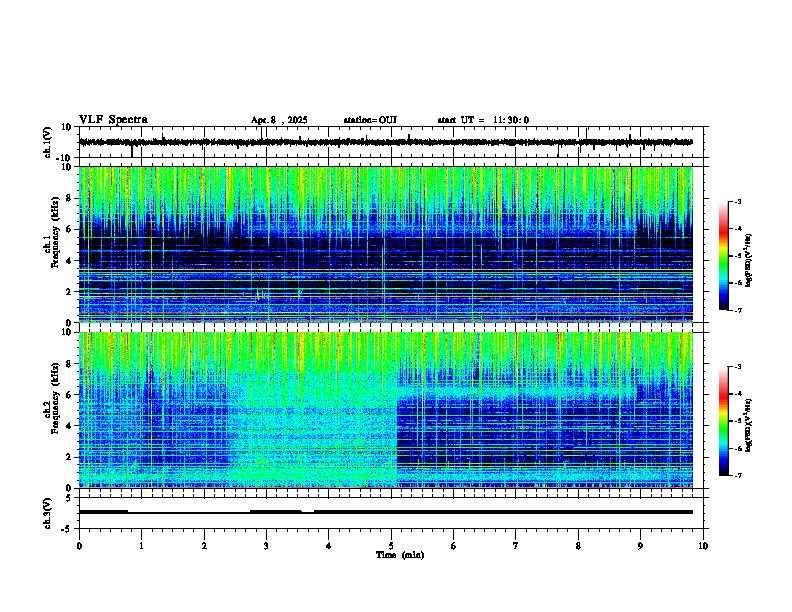Screen dimensions: 792x612
Task: Click the "ch.3(V)" axis label
Action: coord(48,513)
